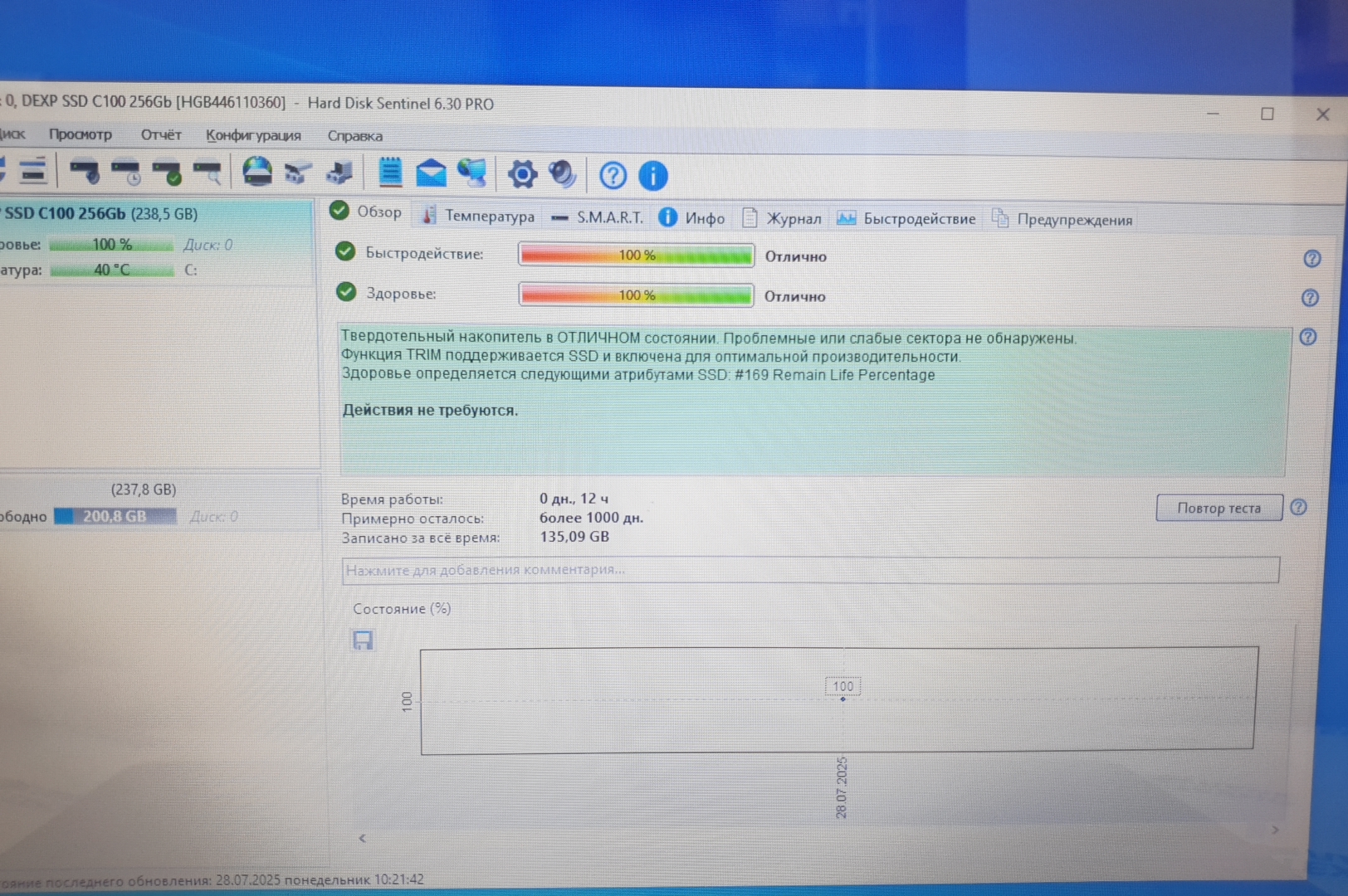Click the disk with clock icon
Image resolution: width=1348 pixels, height=896 pixels.
126,172
